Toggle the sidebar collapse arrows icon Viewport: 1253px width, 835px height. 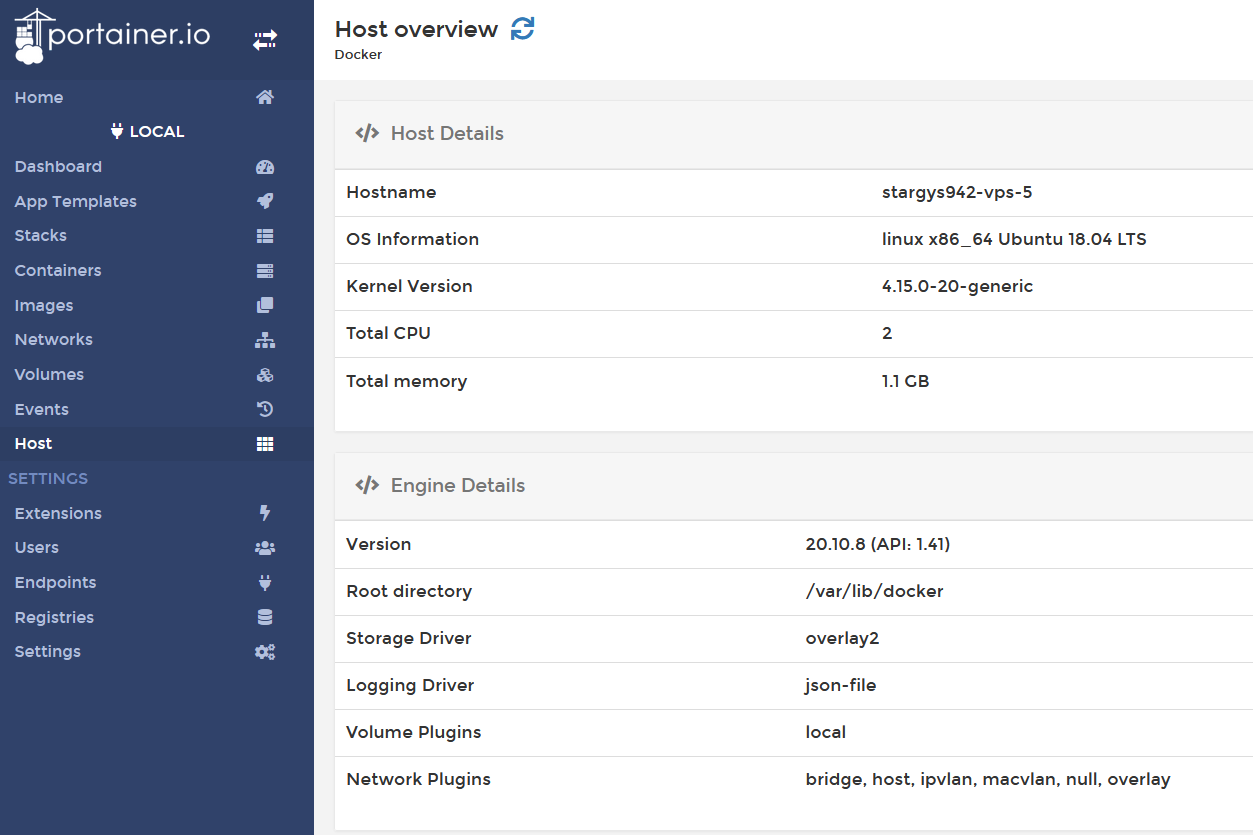tap(265, 40)
